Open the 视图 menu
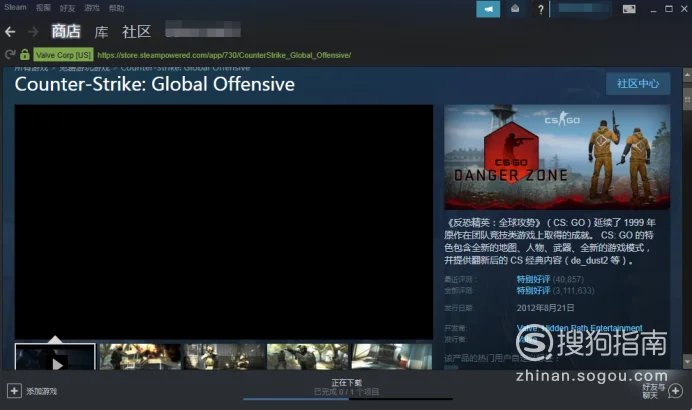Image resolution: width=692 pixels, height=410 pixels. tap(43, 8)
